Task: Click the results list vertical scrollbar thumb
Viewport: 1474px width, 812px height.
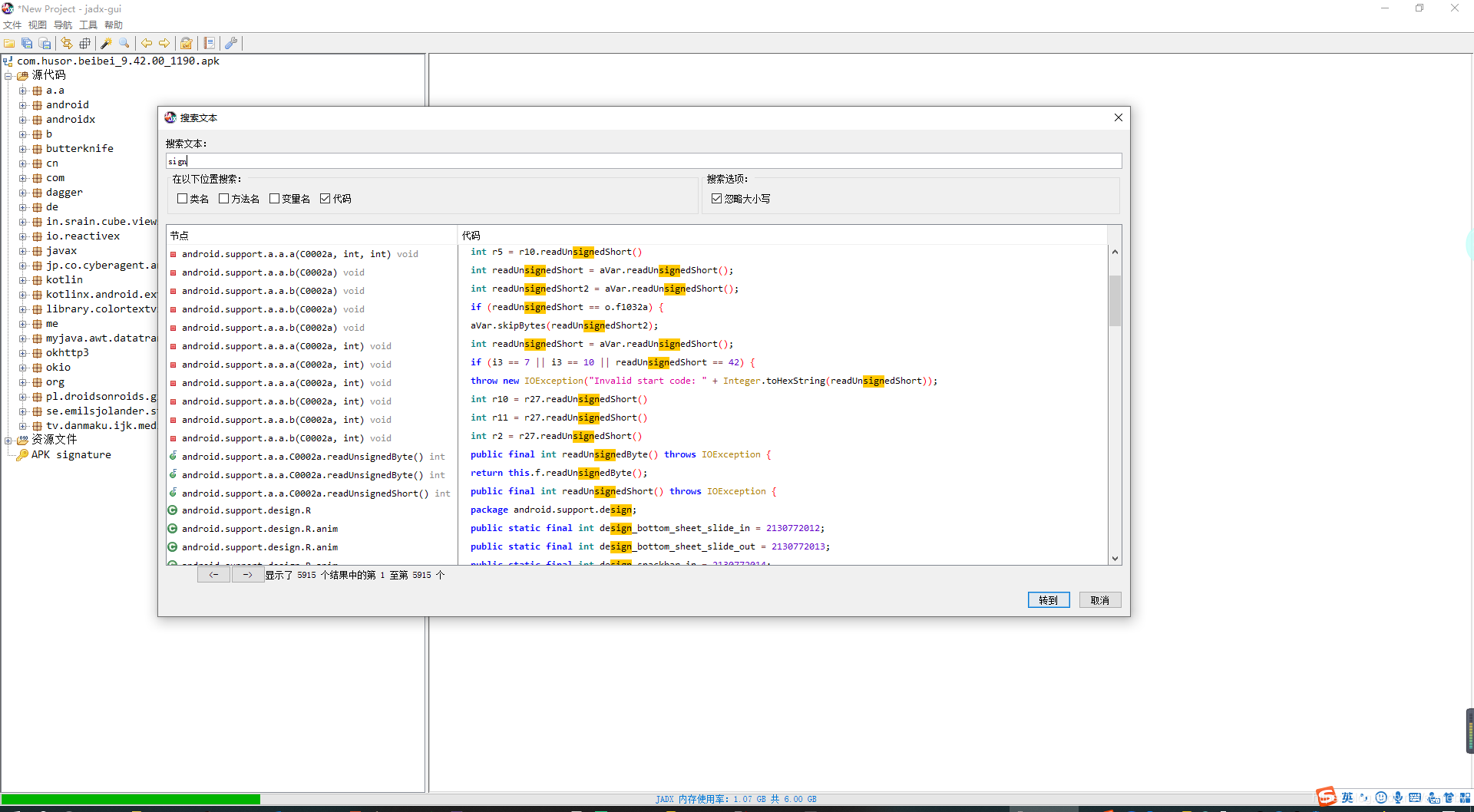Action: (x=1115, y=301)
